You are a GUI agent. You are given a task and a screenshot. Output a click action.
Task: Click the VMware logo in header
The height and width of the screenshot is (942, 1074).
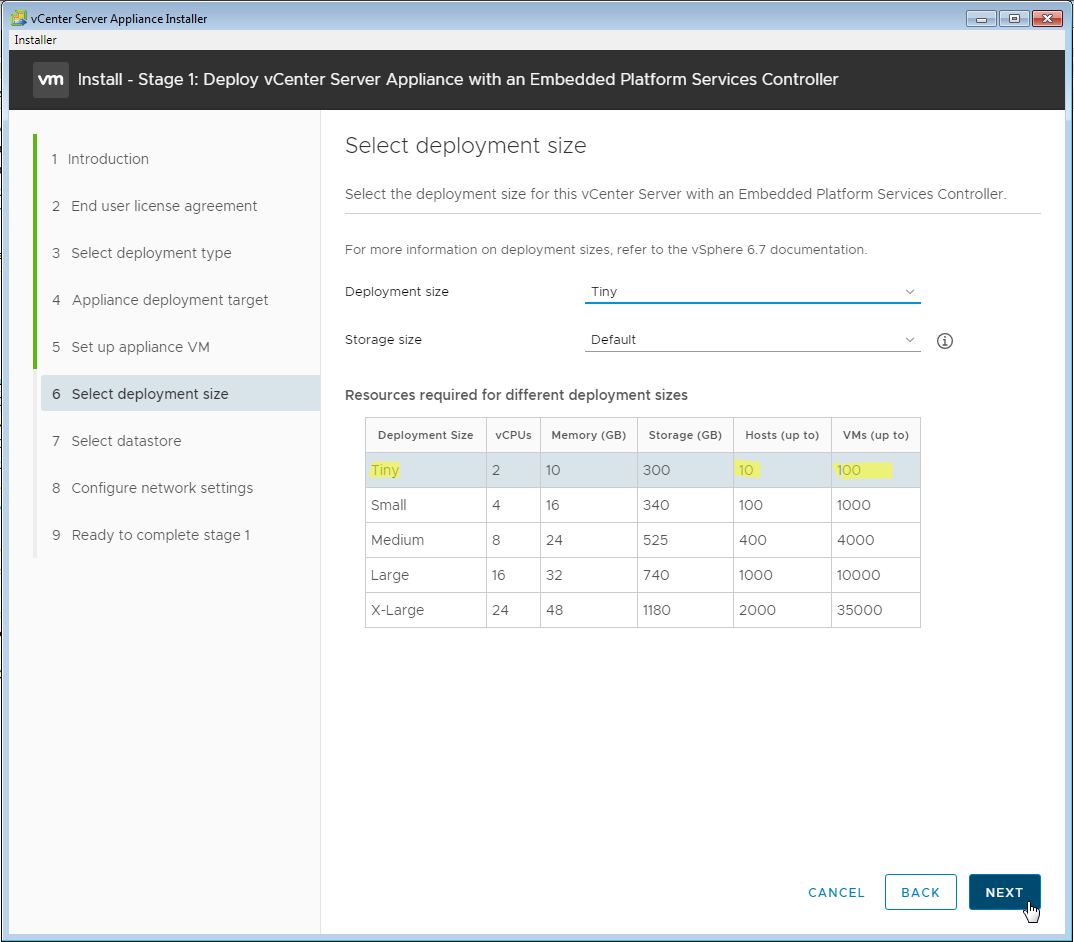(51, 80)
